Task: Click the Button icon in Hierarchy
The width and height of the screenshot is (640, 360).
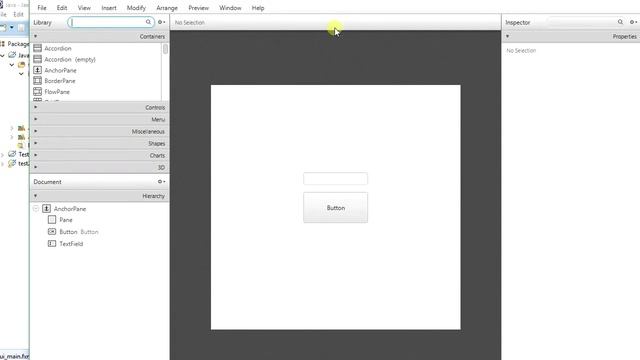Action: 52,231
